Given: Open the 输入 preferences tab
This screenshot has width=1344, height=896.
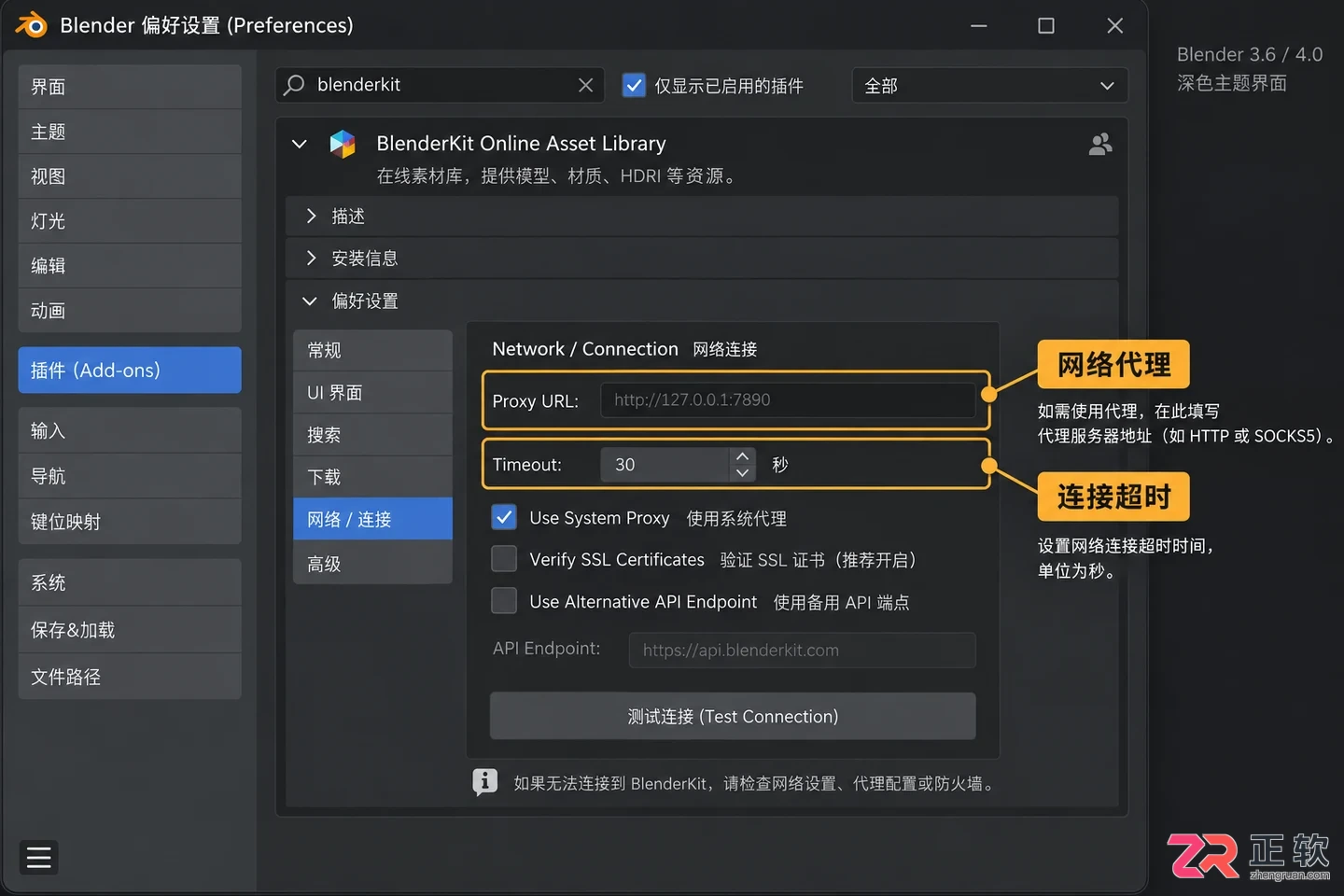Looking at the screenshot, I should click(130, 430).
